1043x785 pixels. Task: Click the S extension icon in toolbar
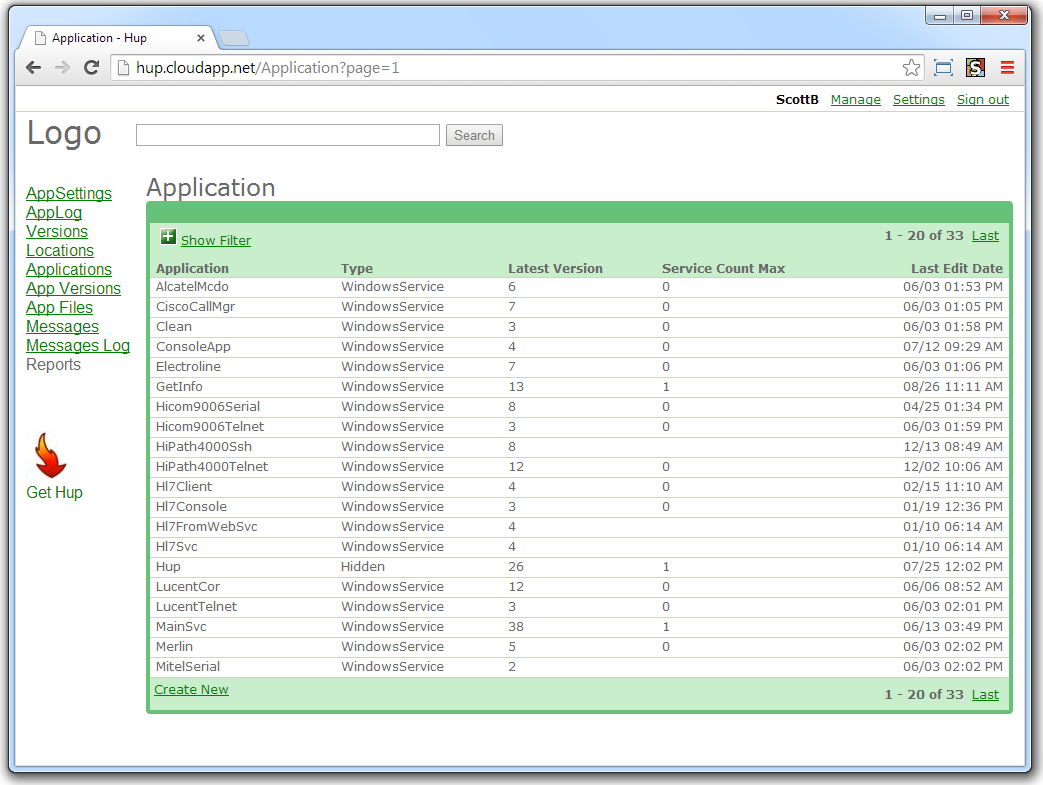pyautogui.click(x=975, y=68)
